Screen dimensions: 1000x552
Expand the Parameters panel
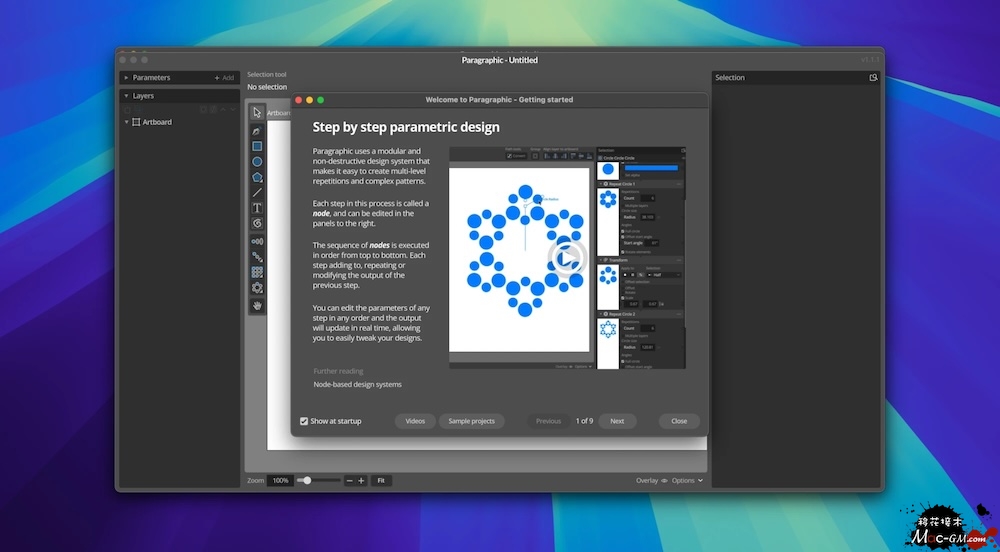(126, 78)
